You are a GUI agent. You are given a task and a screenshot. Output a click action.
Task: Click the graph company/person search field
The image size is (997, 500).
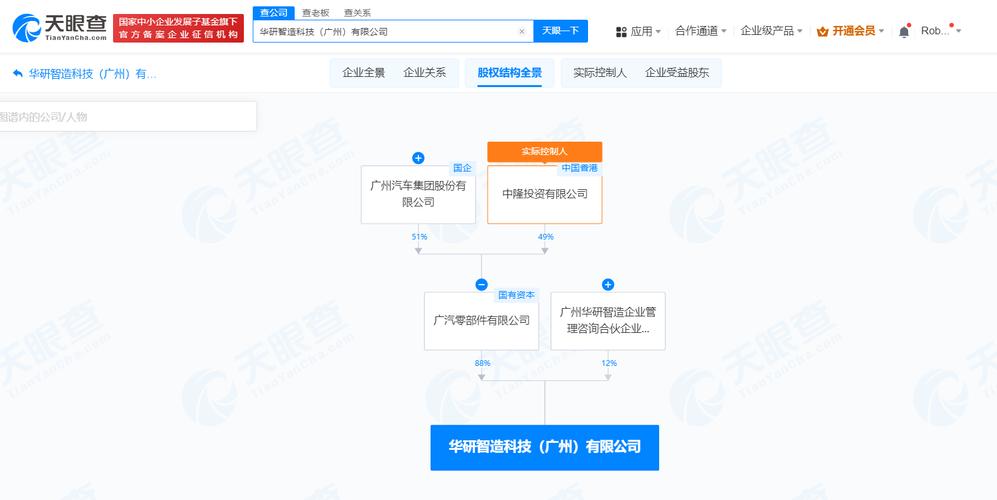(127, 116)
